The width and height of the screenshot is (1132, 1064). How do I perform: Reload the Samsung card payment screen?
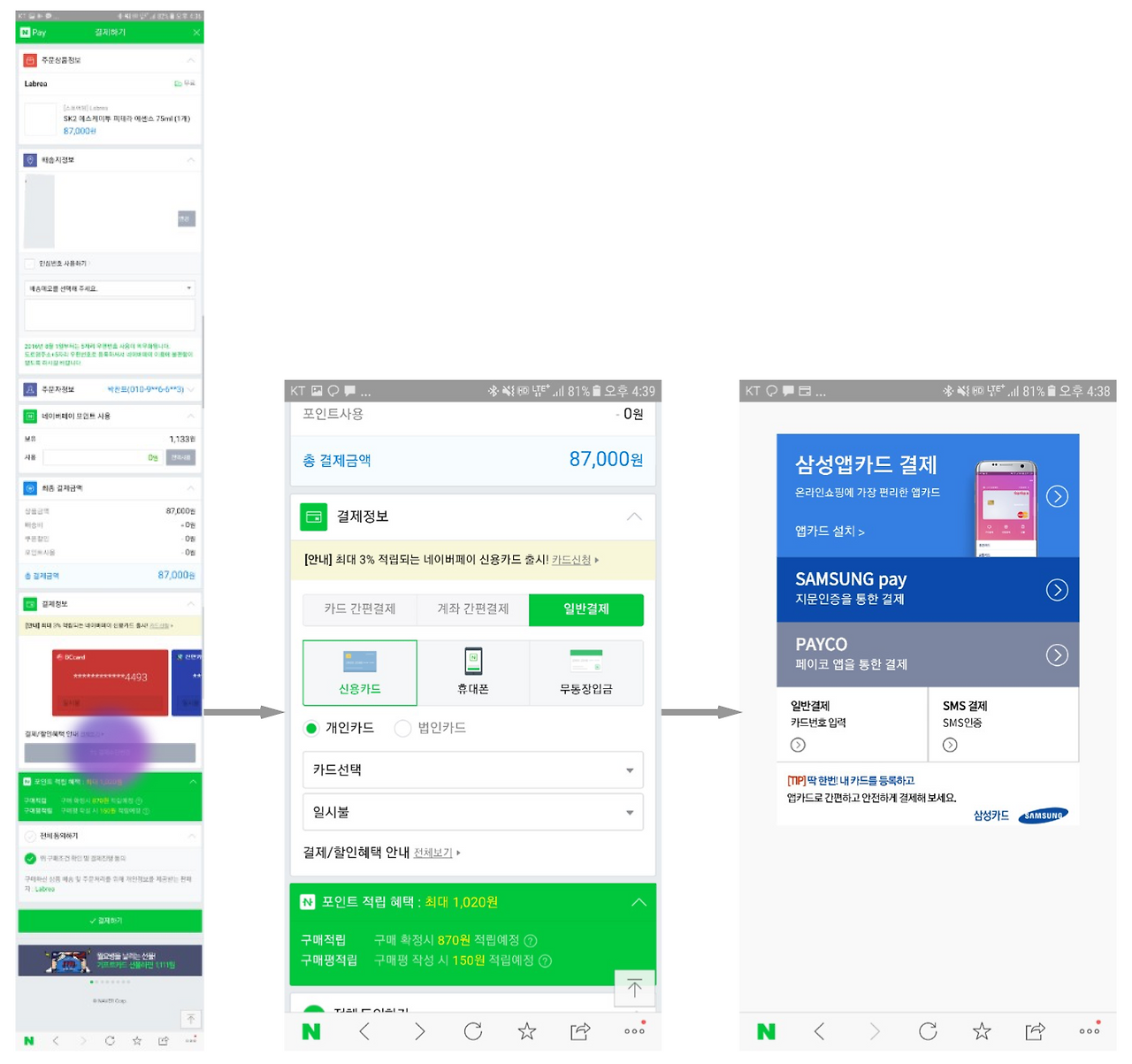pos(928,1031)
